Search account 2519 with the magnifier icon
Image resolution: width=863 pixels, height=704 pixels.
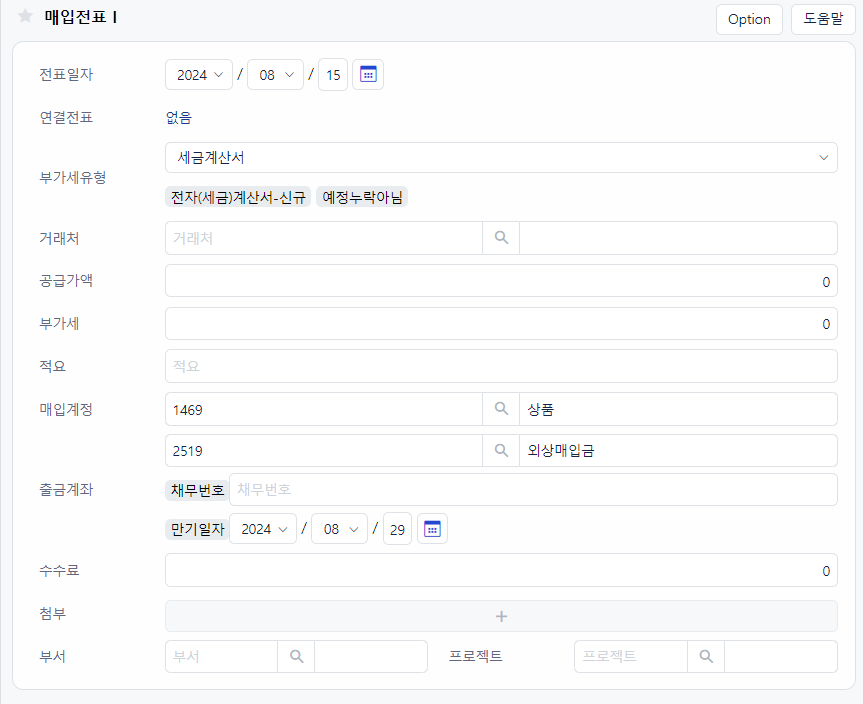click(501, 450)
